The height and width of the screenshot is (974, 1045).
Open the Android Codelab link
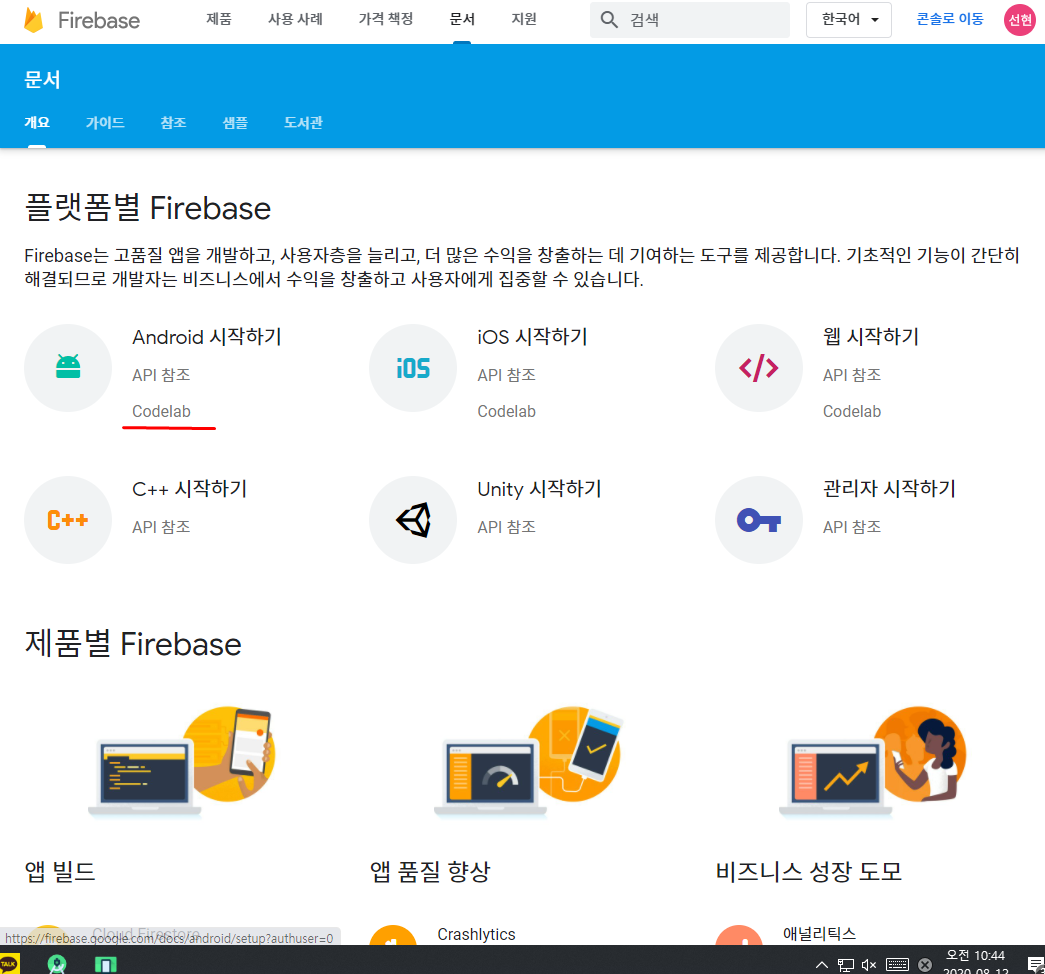(x=161, y=411)
